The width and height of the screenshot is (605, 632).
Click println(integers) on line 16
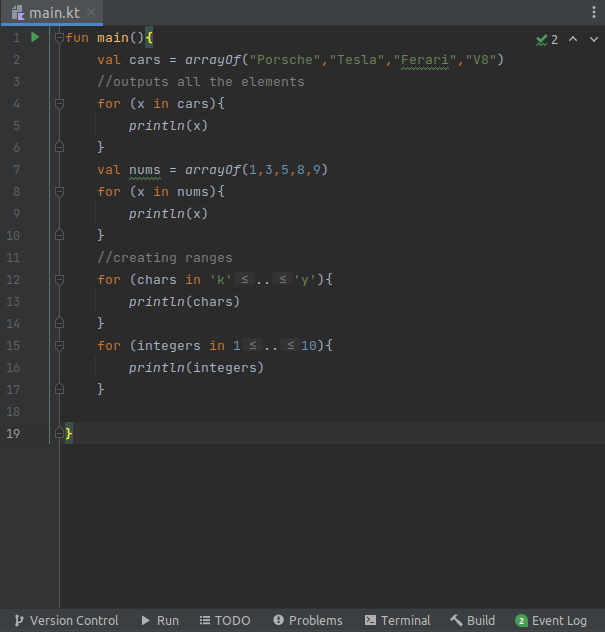coord(196,368)
